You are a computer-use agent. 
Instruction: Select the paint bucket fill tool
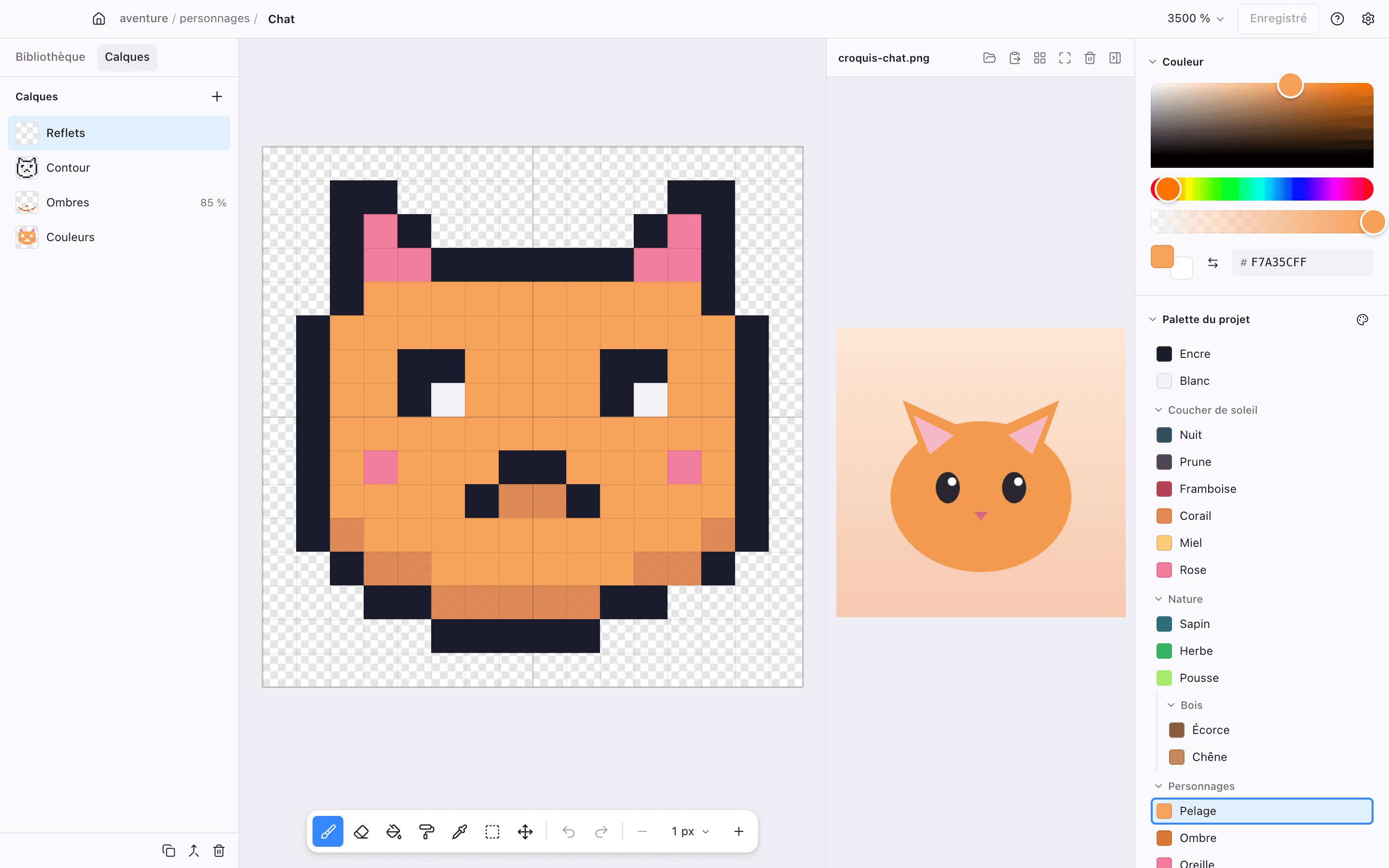pyautogui.click(x=394, y=831)
